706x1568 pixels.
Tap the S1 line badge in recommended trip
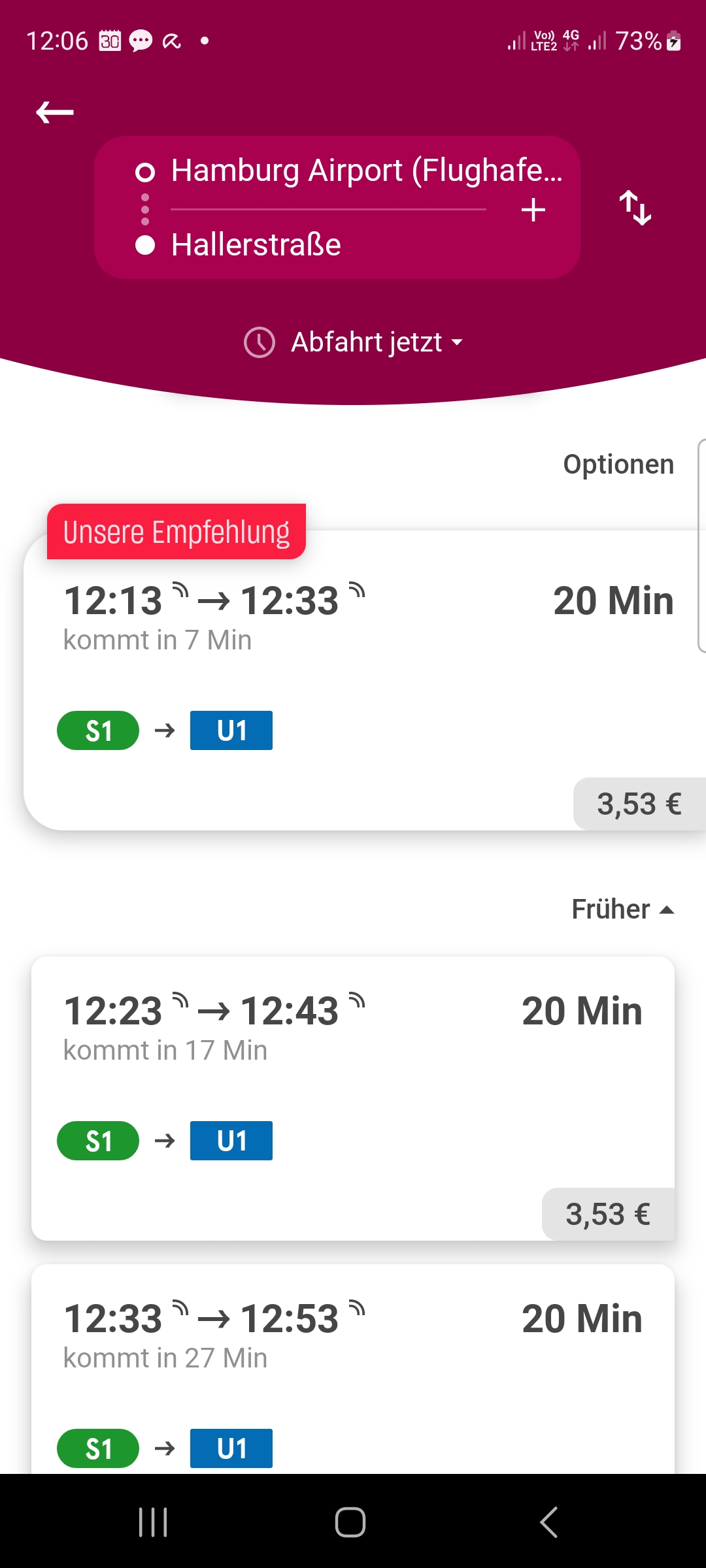tap(98, 730)
